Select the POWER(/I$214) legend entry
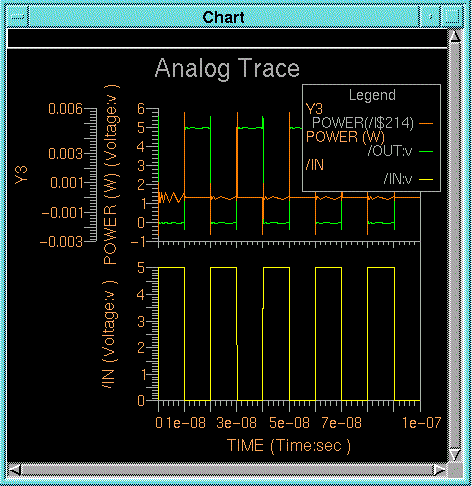Screen dimensions: 472x486 (x=363, y=123)
